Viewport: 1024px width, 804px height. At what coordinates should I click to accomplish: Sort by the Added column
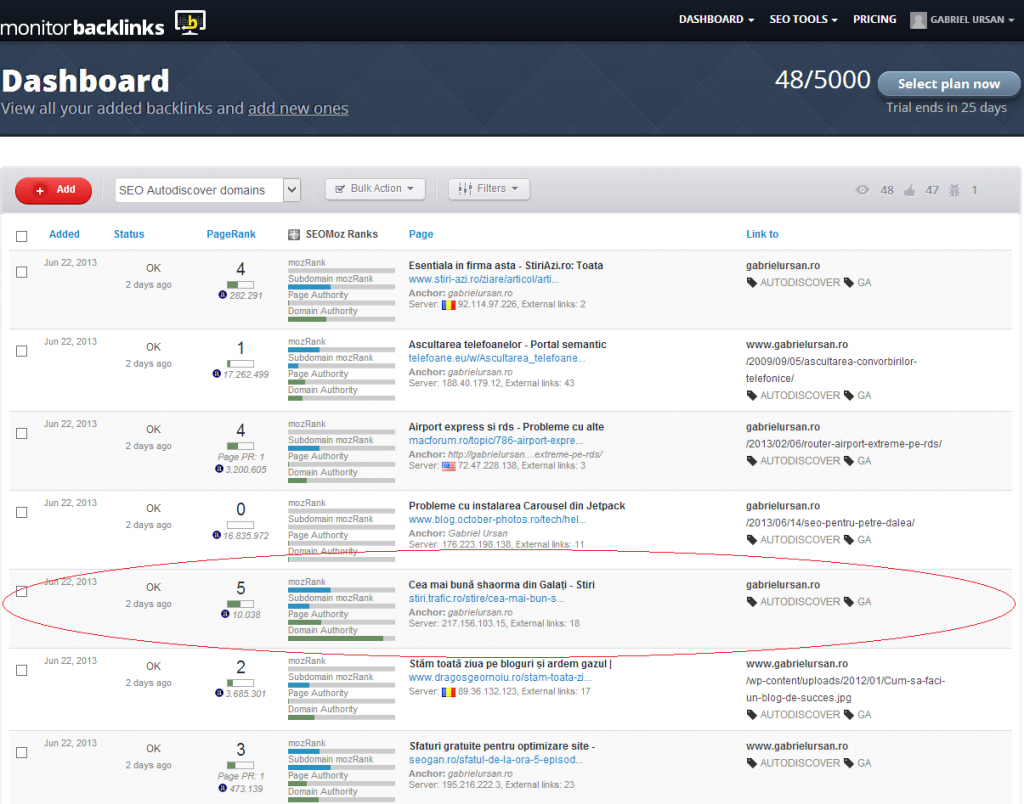64,234
